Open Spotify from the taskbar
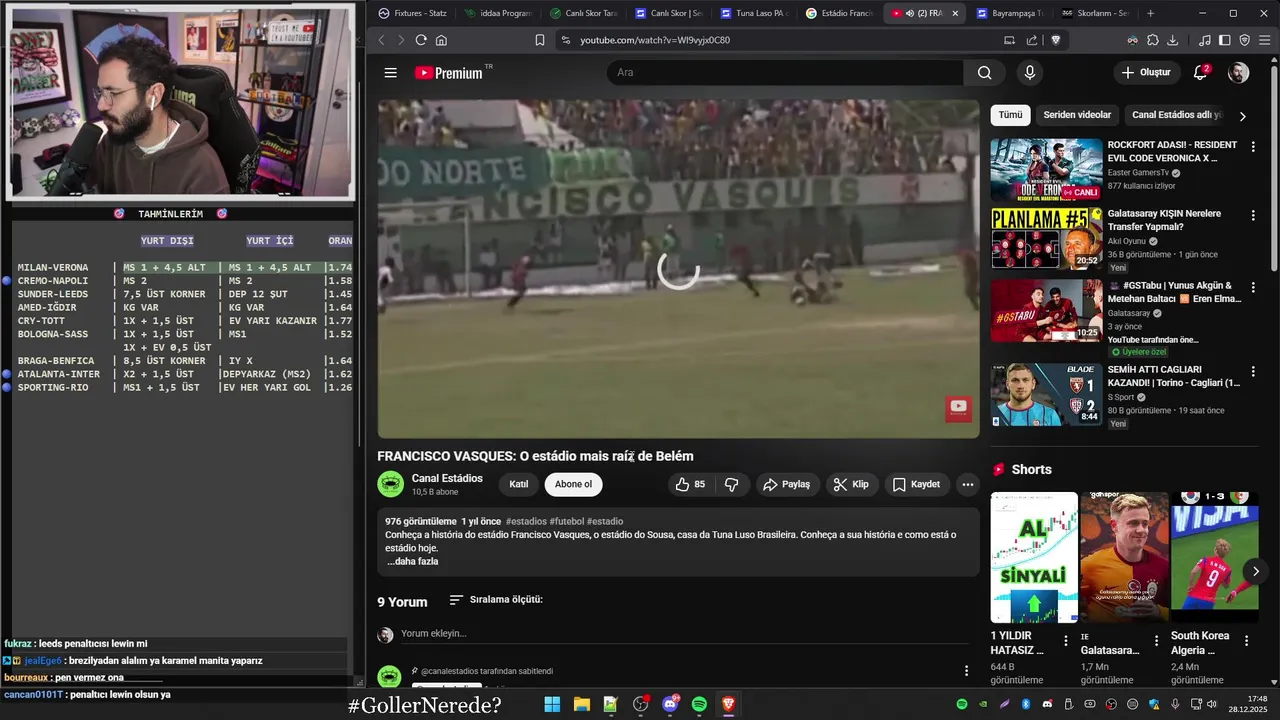The width and height of the screenshot is (1280, 720). [x=699, y=704]
